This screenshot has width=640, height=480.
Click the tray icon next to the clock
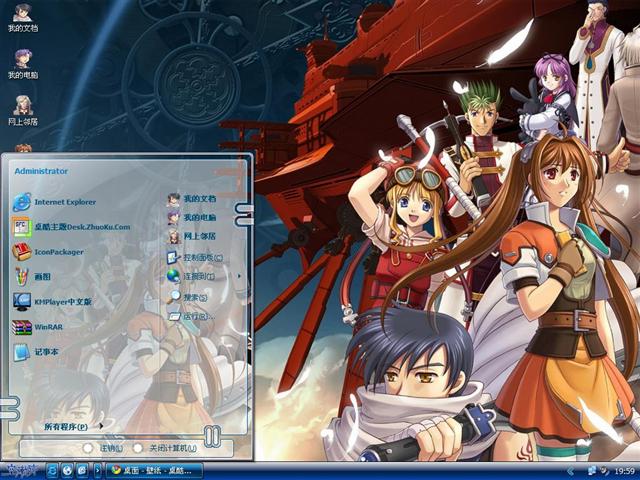click(604, 471)
